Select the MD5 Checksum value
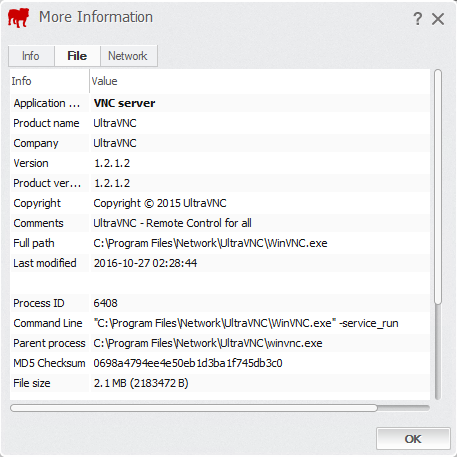This screenshot has width=457, height=457. (x=188, y=363)
